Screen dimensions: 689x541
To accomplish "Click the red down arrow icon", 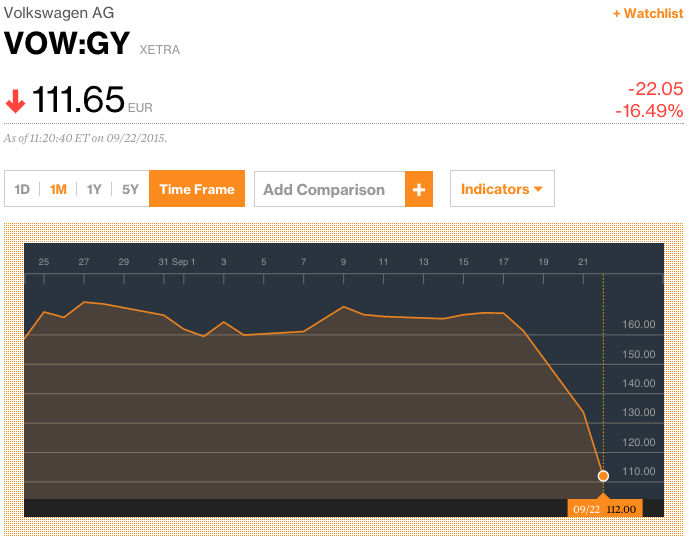I will tap(15, 101).
